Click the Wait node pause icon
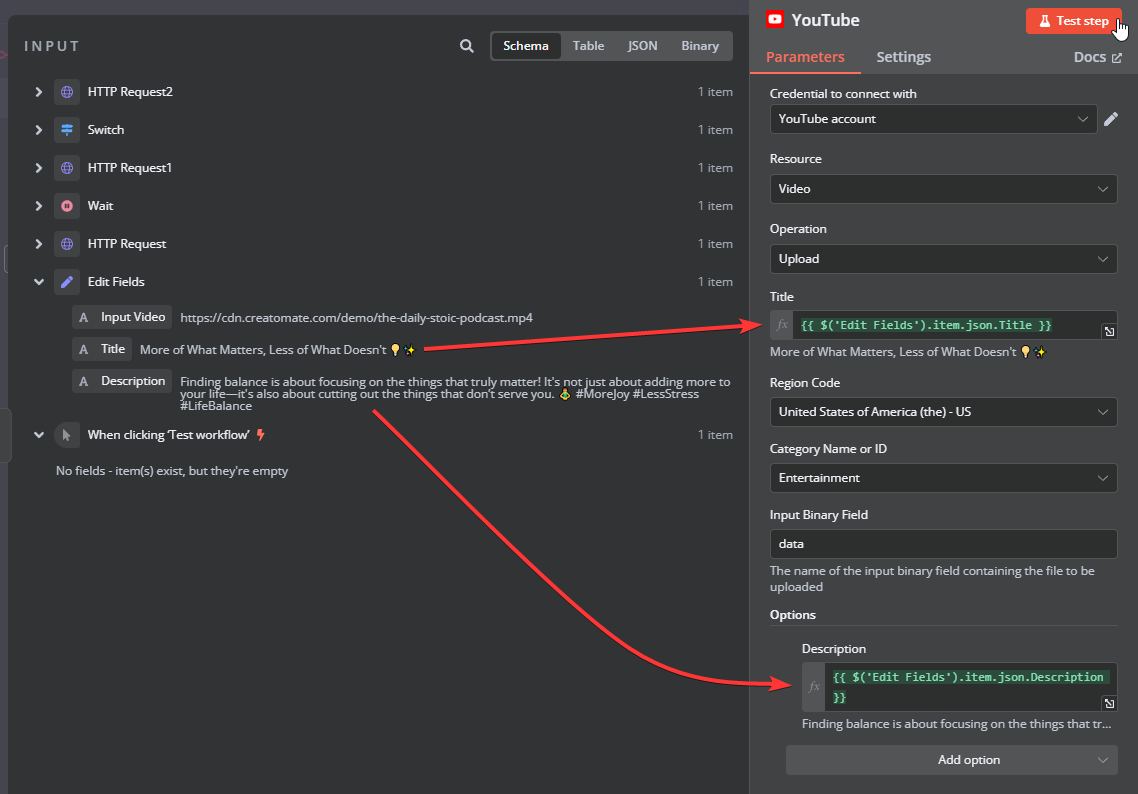 [x=67, y=206]
